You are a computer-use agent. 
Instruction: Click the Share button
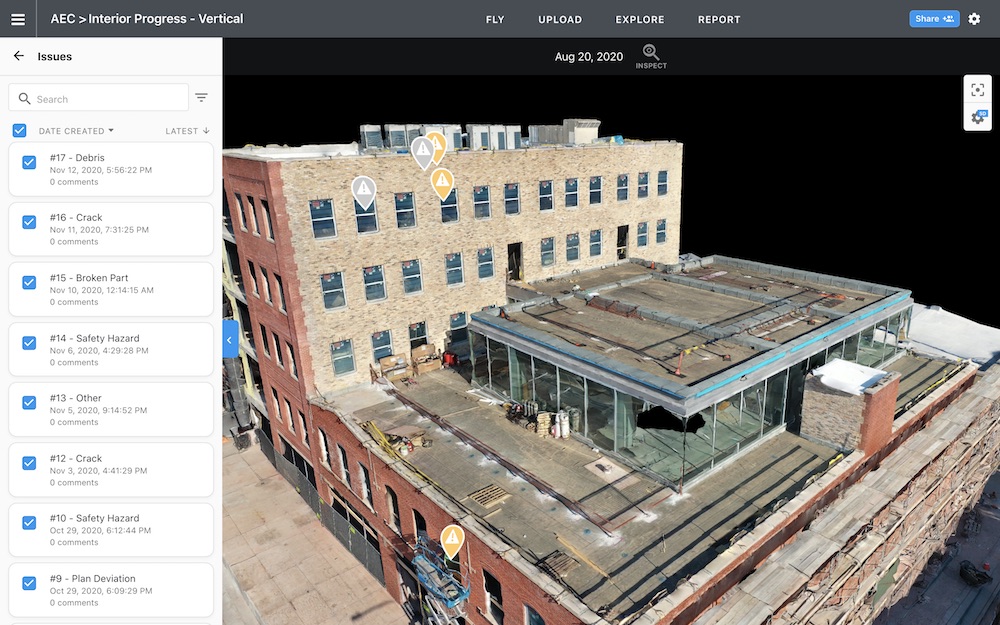click(x=934, y=18)
